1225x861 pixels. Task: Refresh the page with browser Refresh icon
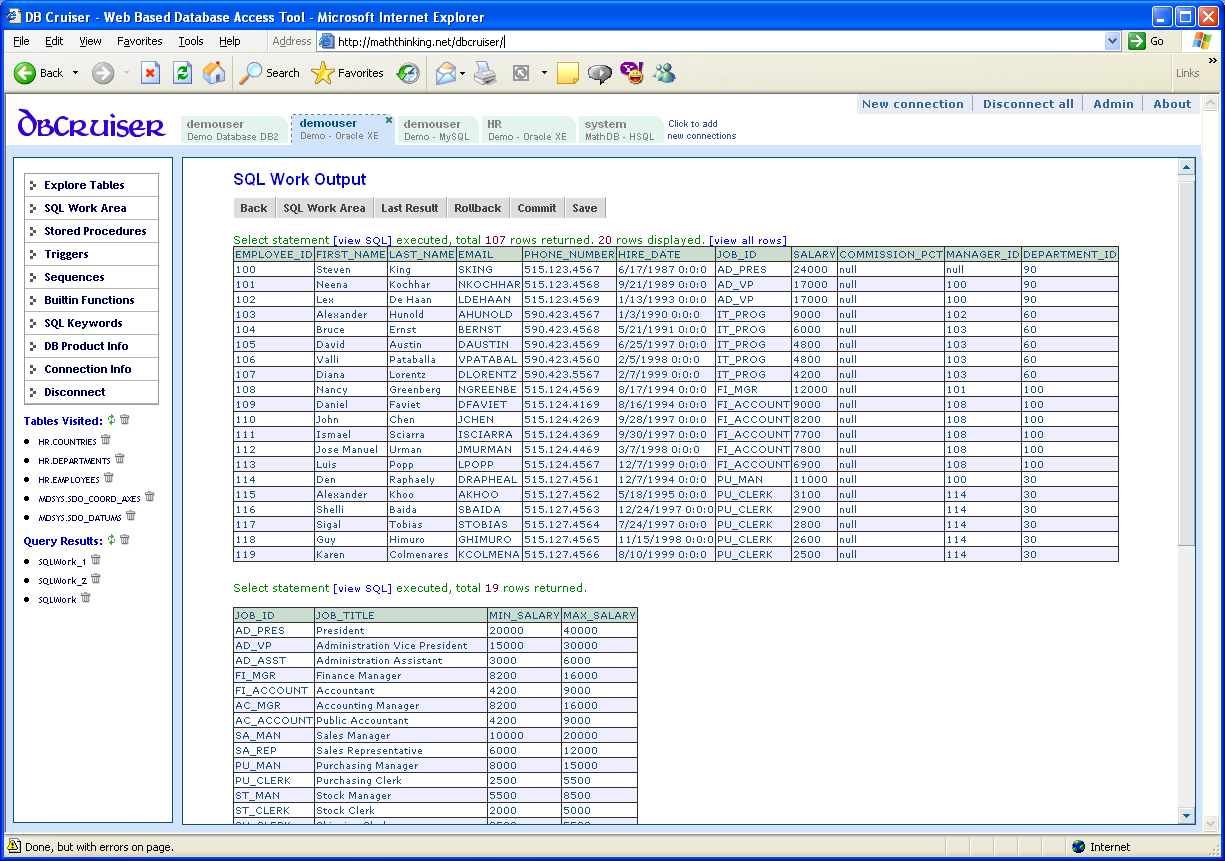pos(182,73)
